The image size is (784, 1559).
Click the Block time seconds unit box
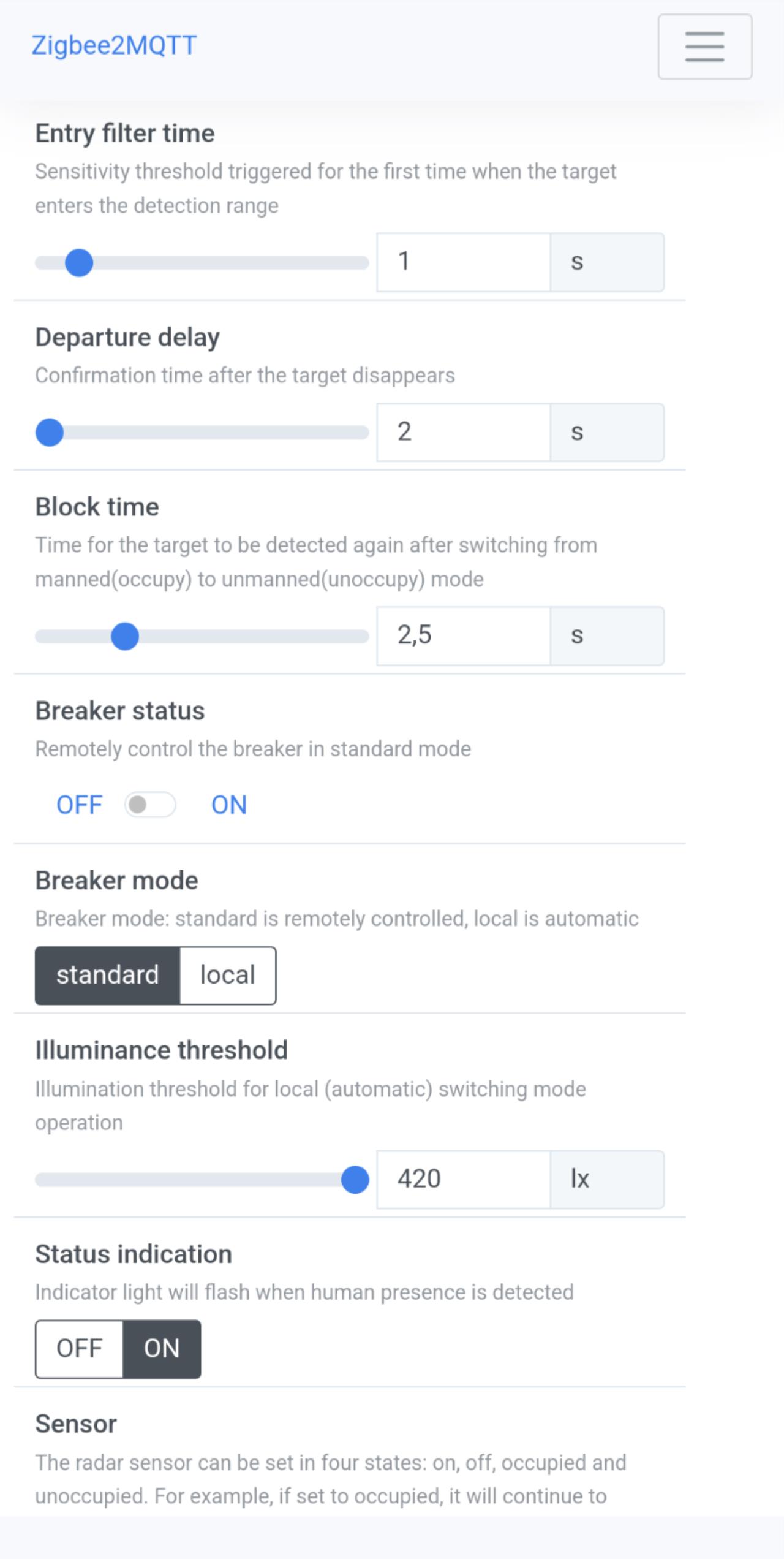click(606, 635)
